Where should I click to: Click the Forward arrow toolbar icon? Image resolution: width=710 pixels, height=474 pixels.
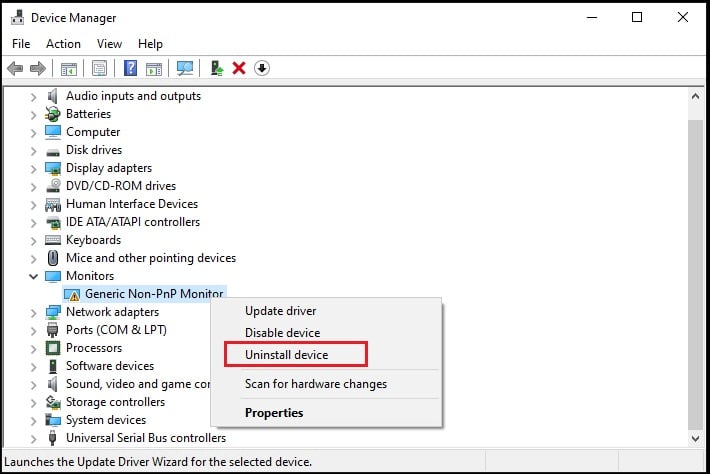tap(38, 68)
